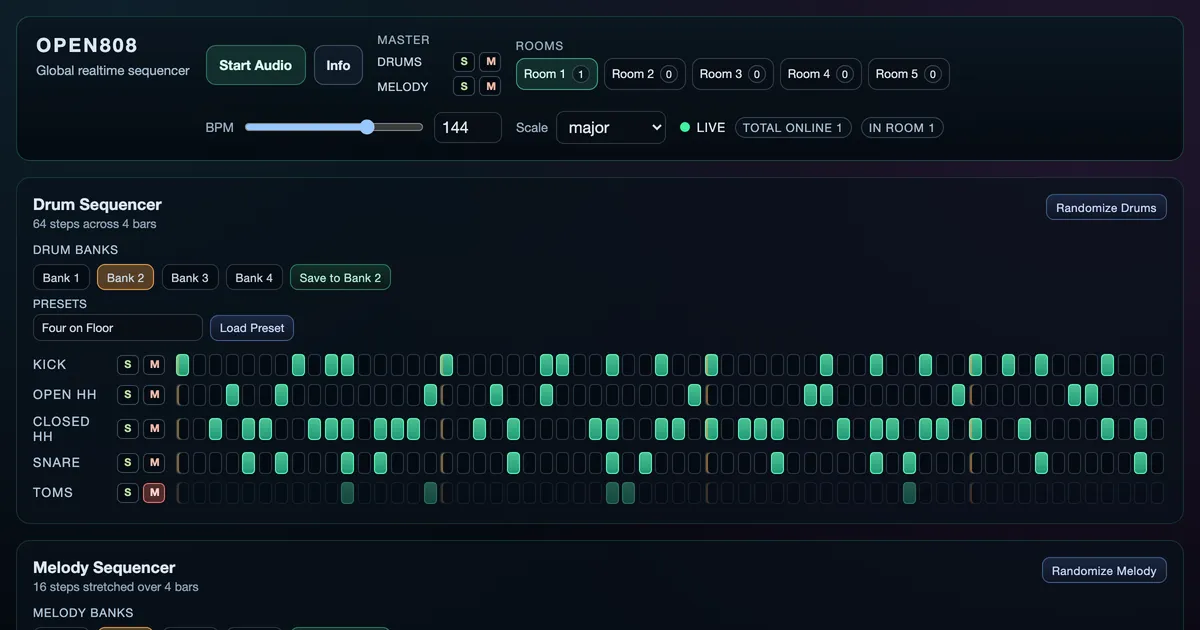The height and width of the screenshot is (630, 1200).
Task: Open the presets field showing Four on Floor
Action: (117, 328)
